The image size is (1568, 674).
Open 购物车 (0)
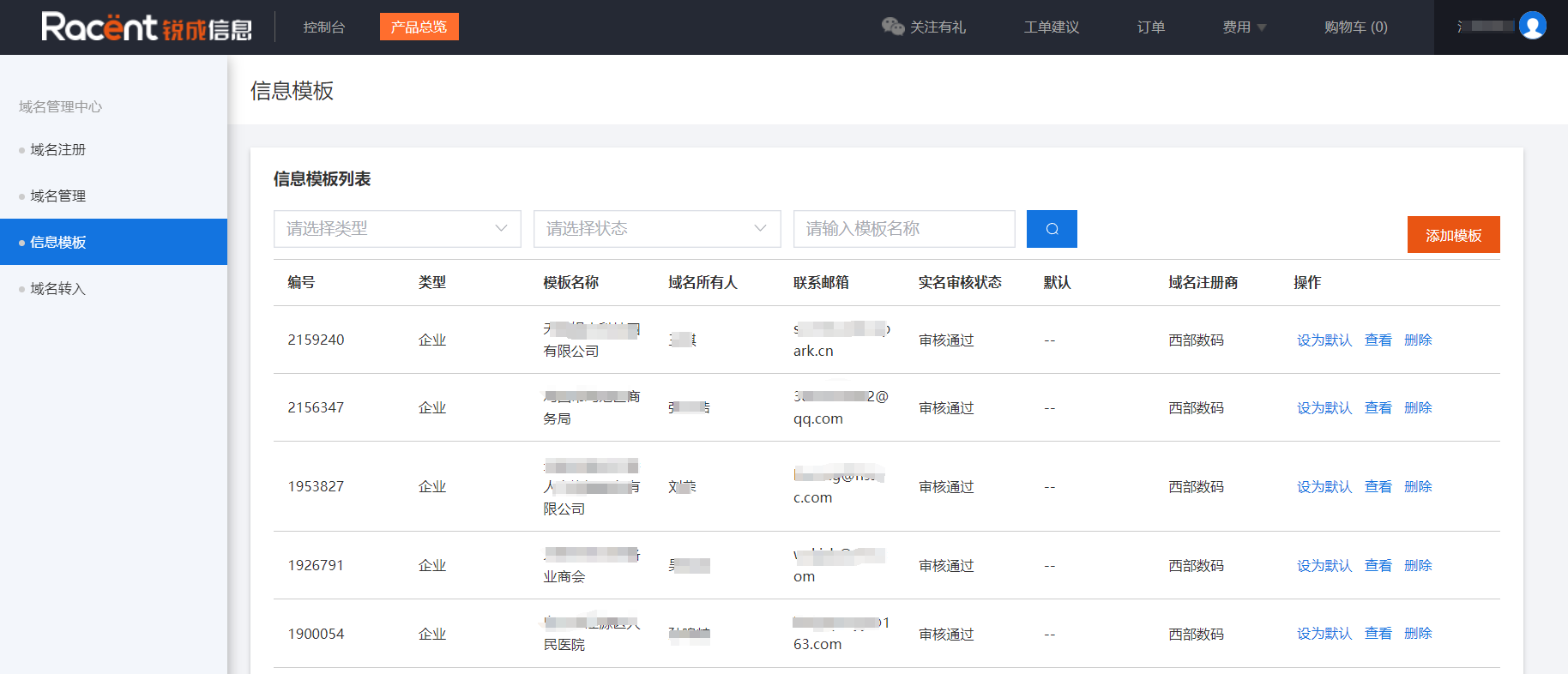1356,27
